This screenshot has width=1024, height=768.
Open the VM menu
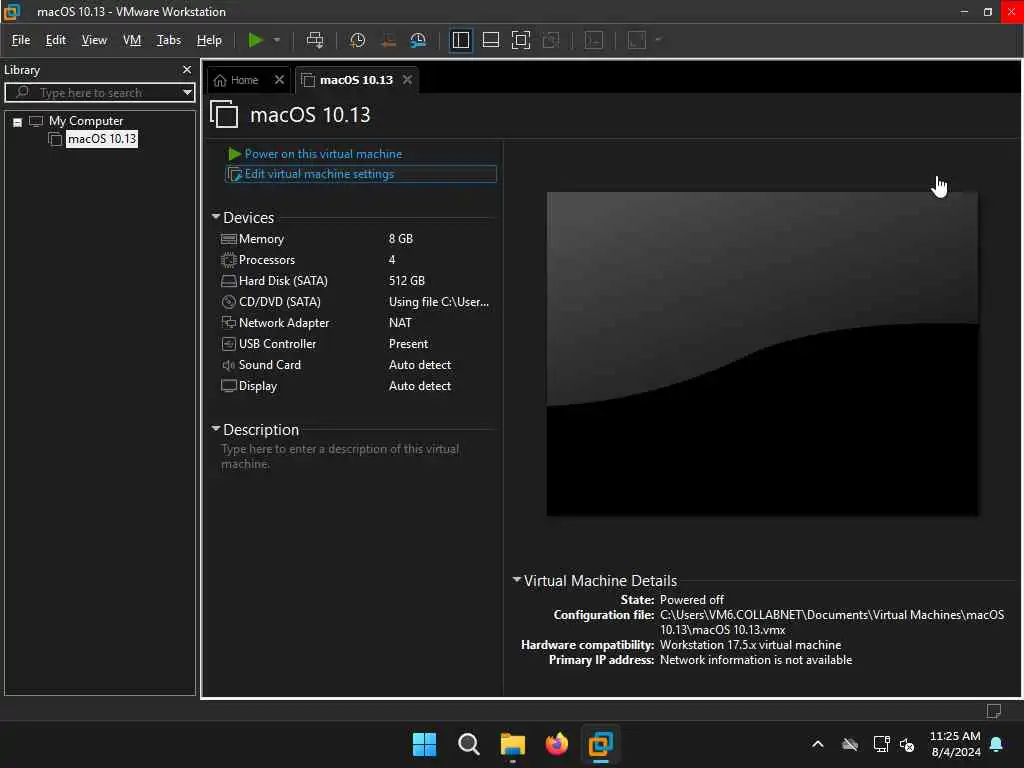point(132,40)
